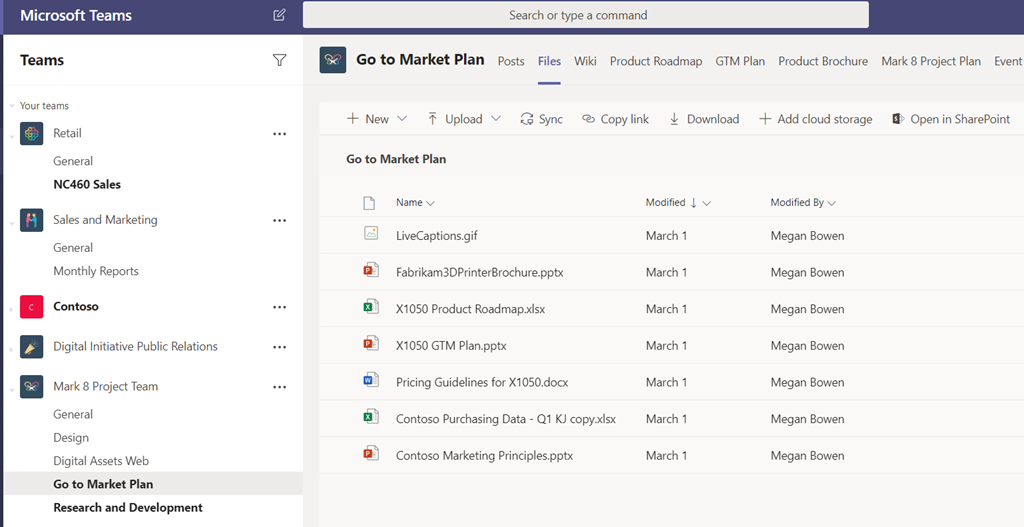Viewport: 1024px width, 527px height.
Task: Open LiveCaptions.gif file
Action: [436, 236]
